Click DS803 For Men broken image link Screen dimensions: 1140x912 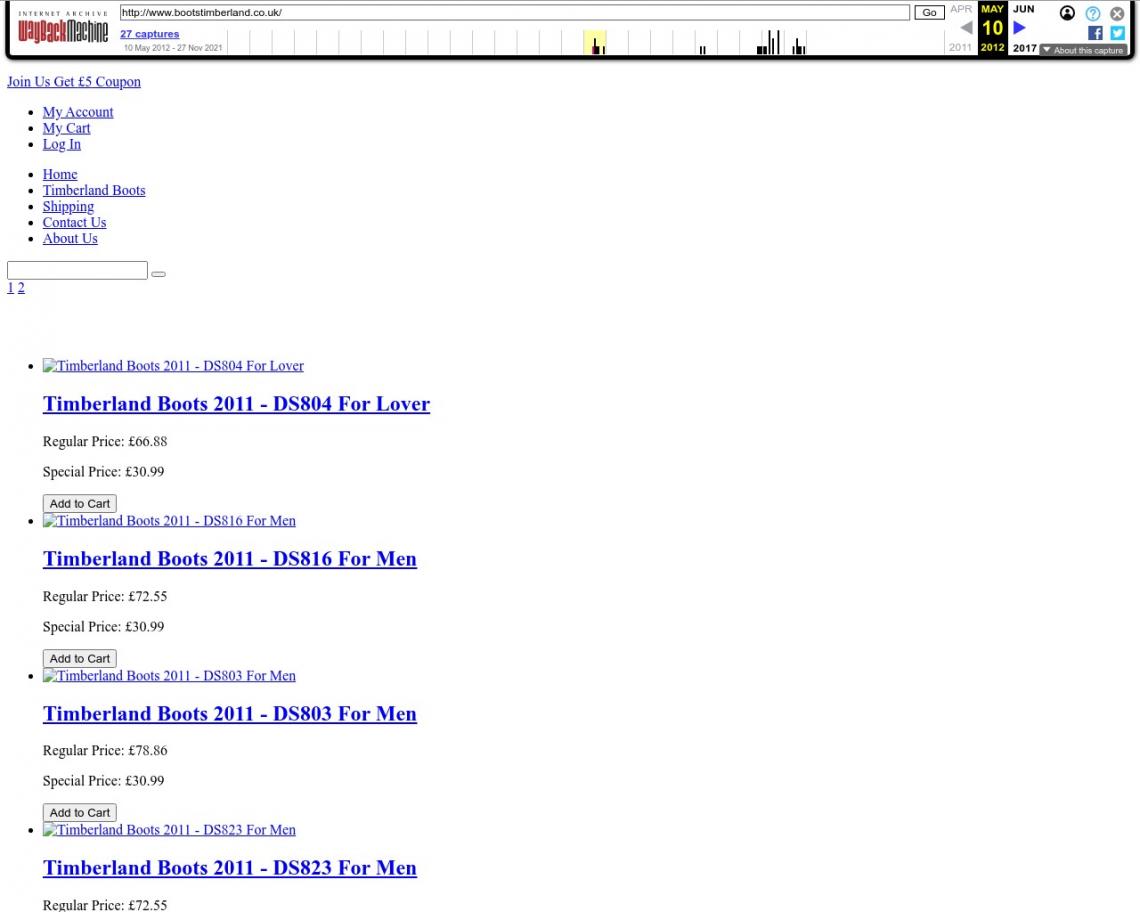169,676
